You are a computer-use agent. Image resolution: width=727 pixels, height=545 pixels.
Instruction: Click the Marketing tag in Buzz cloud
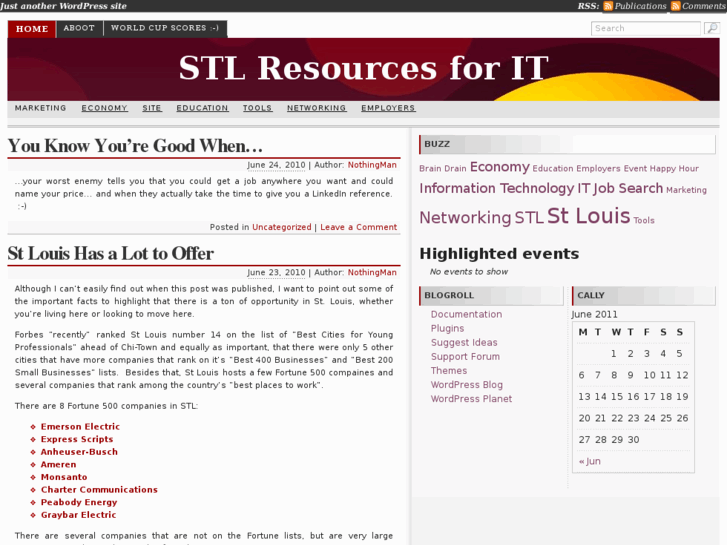pyautogui.click(x=686, y=190)
